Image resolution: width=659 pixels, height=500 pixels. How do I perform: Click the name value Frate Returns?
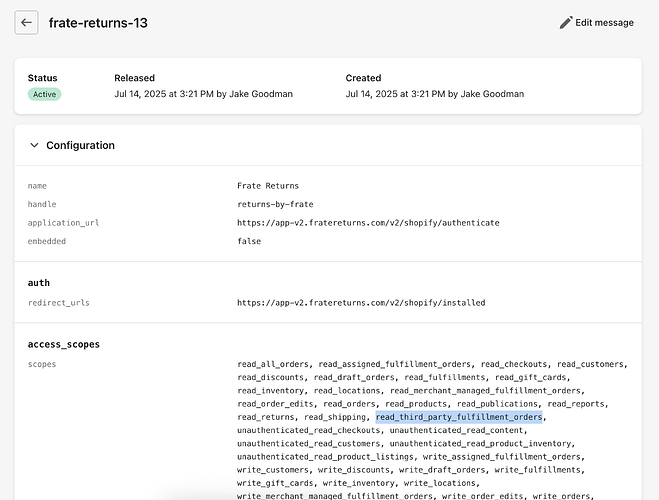click(x=268, y=186)
